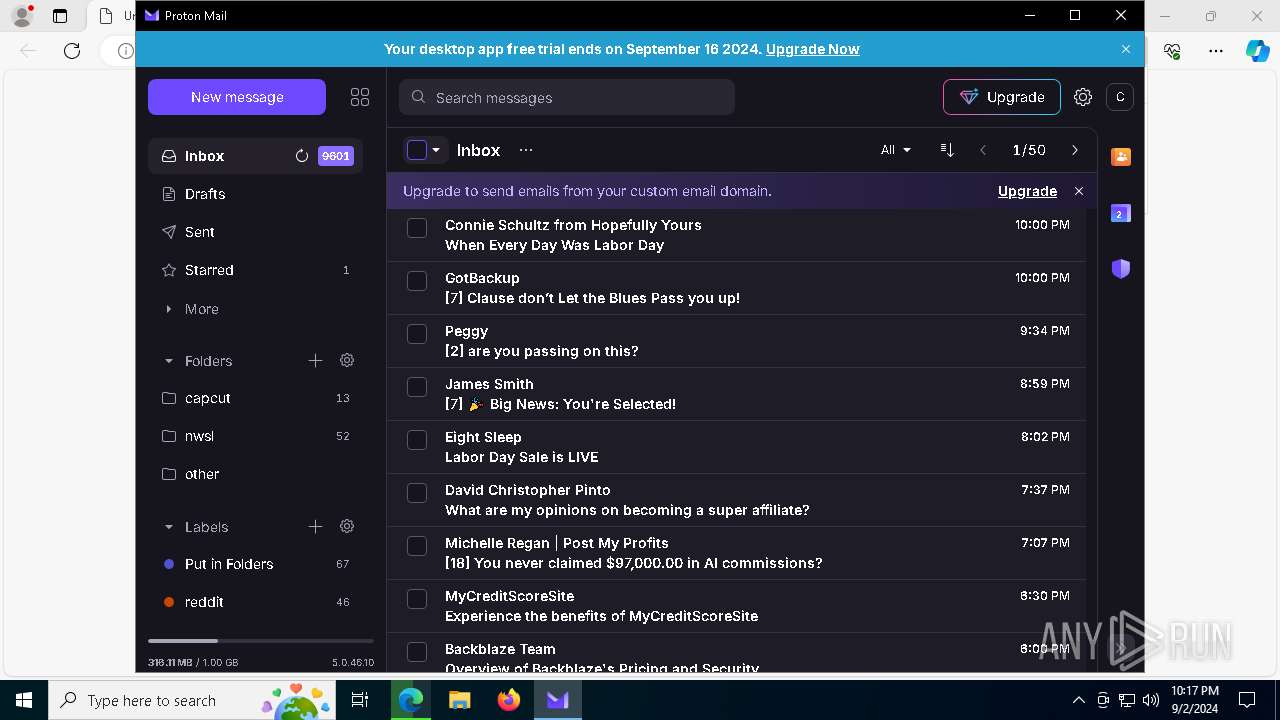Go to next page arrow

coord(1075,150)
